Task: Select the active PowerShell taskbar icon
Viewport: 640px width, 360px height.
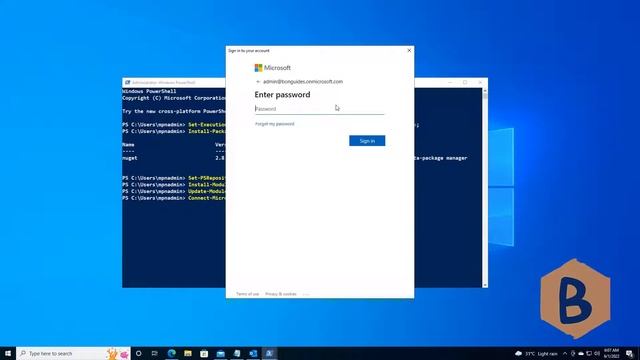Action: coord(269,353)
